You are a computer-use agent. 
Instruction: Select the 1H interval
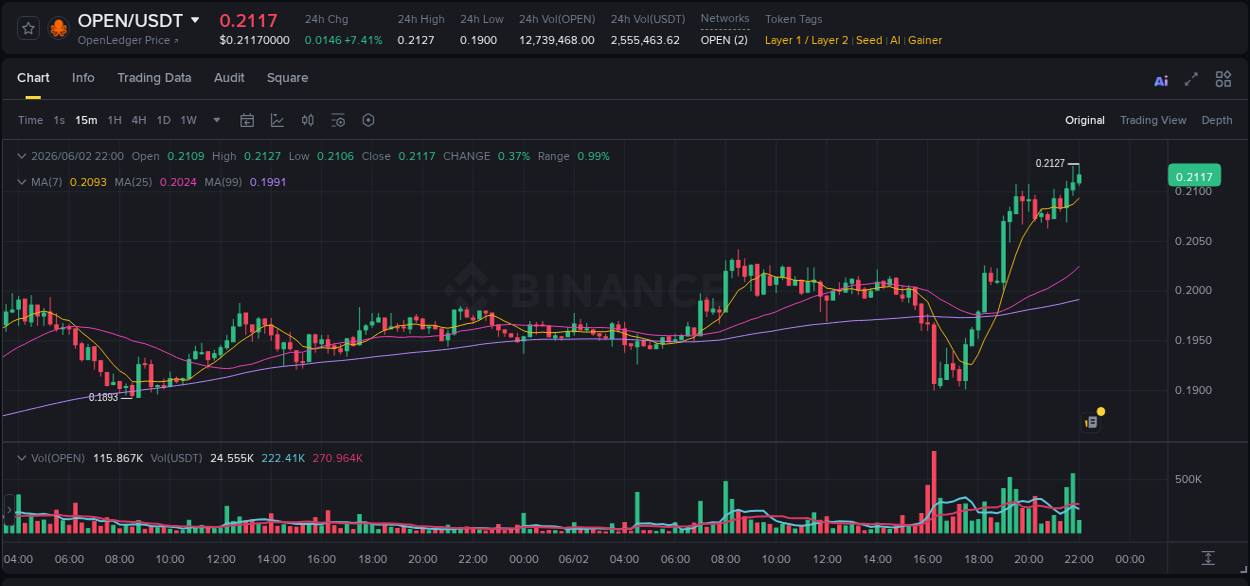click(114, 120)
